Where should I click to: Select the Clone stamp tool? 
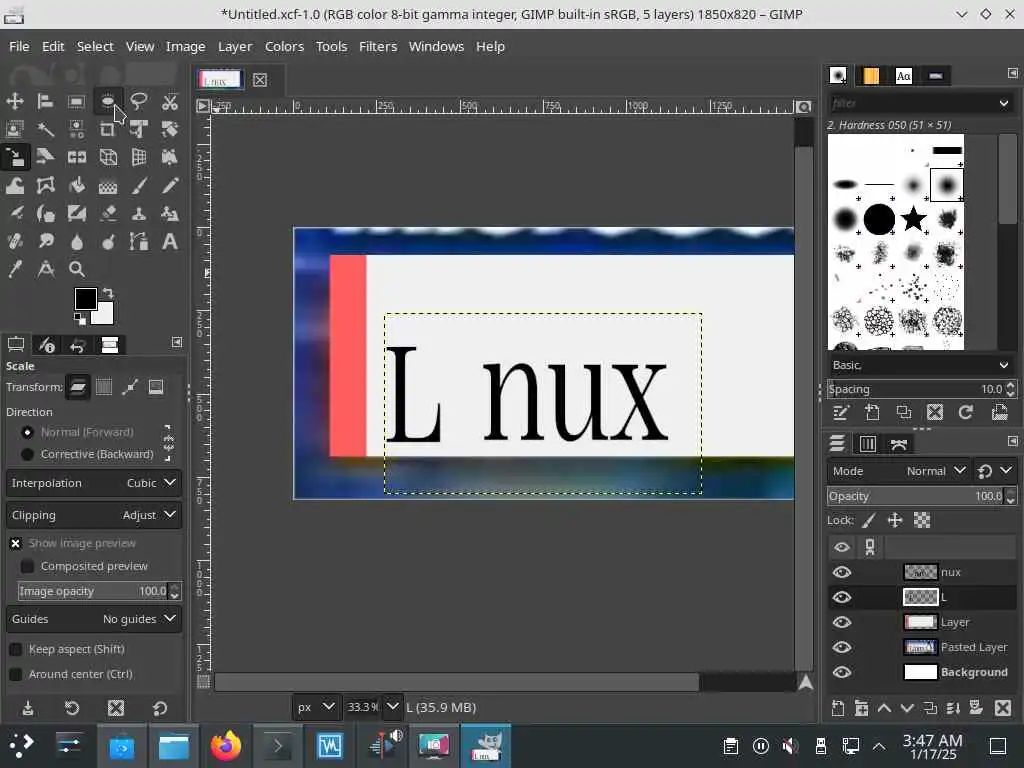pyautogui.click(x=138, y=214)
